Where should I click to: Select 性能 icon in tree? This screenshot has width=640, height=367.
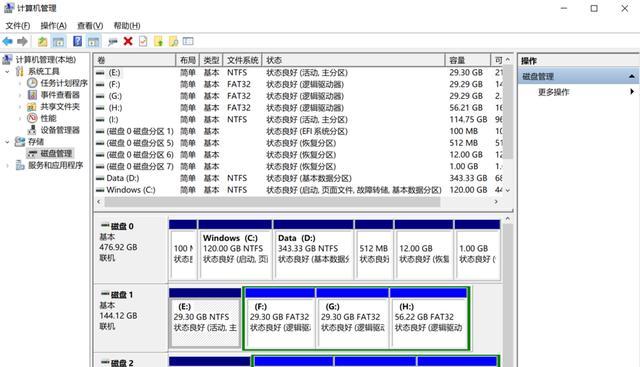[x=32, y=118]
